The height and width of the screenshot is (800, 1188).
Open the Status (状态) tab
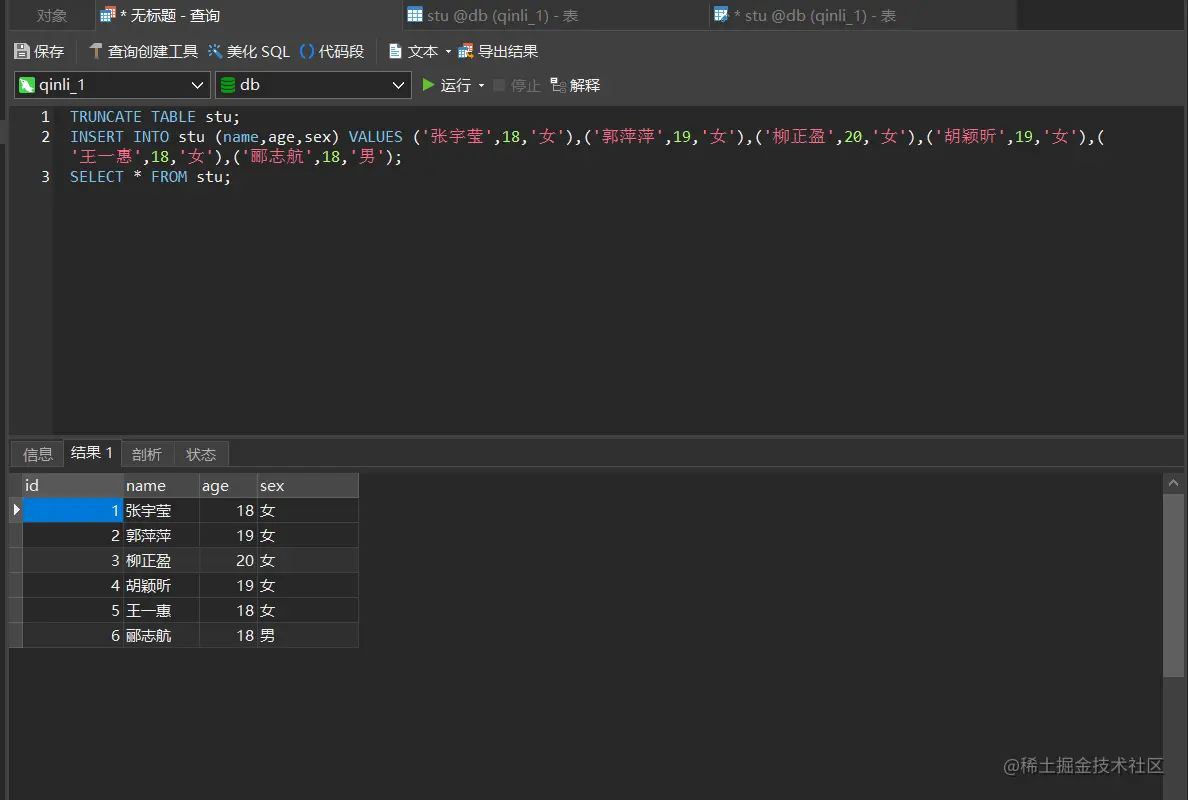point(201,454)
